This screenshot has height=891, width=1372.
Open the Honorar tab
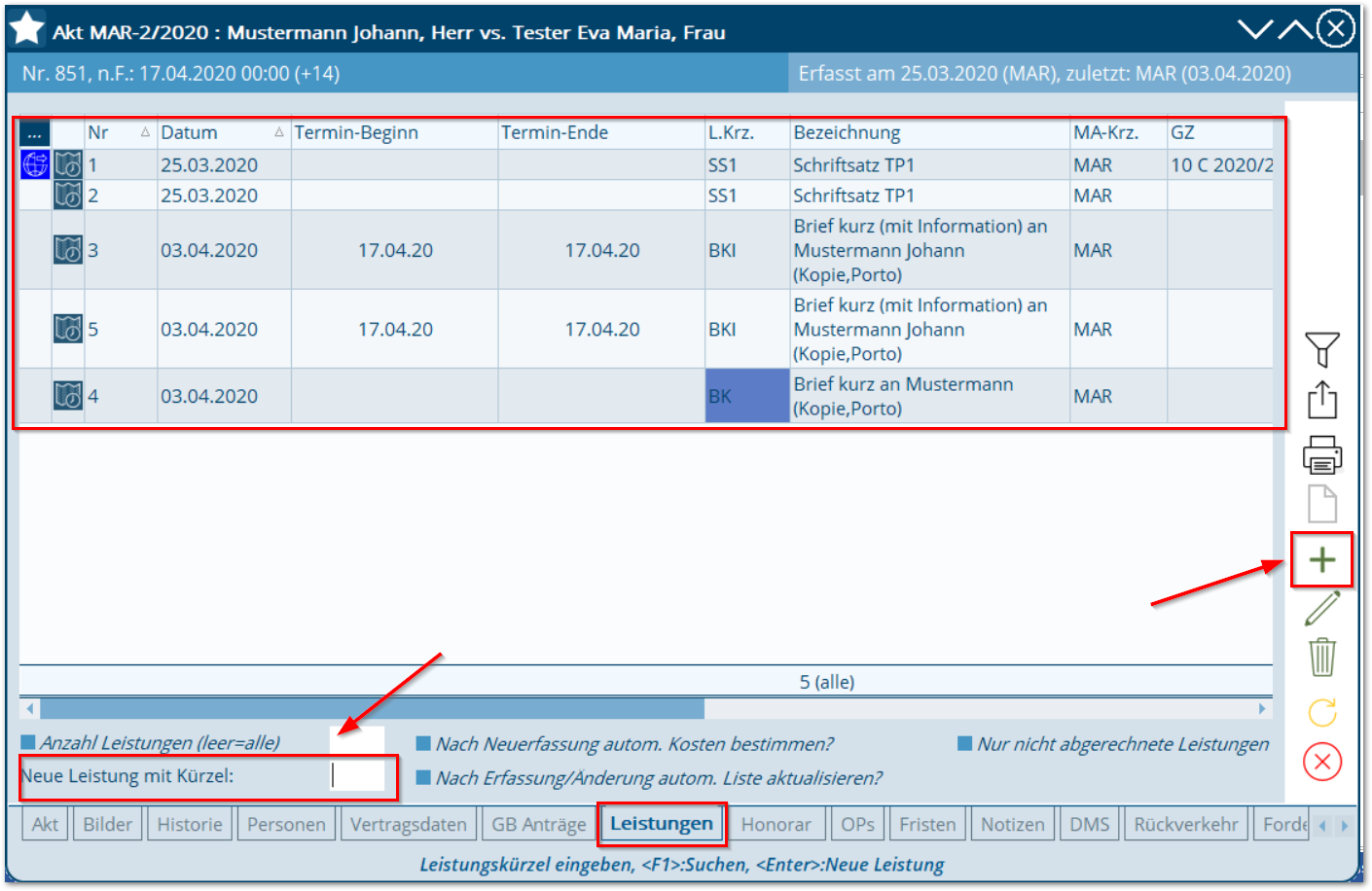776,824
